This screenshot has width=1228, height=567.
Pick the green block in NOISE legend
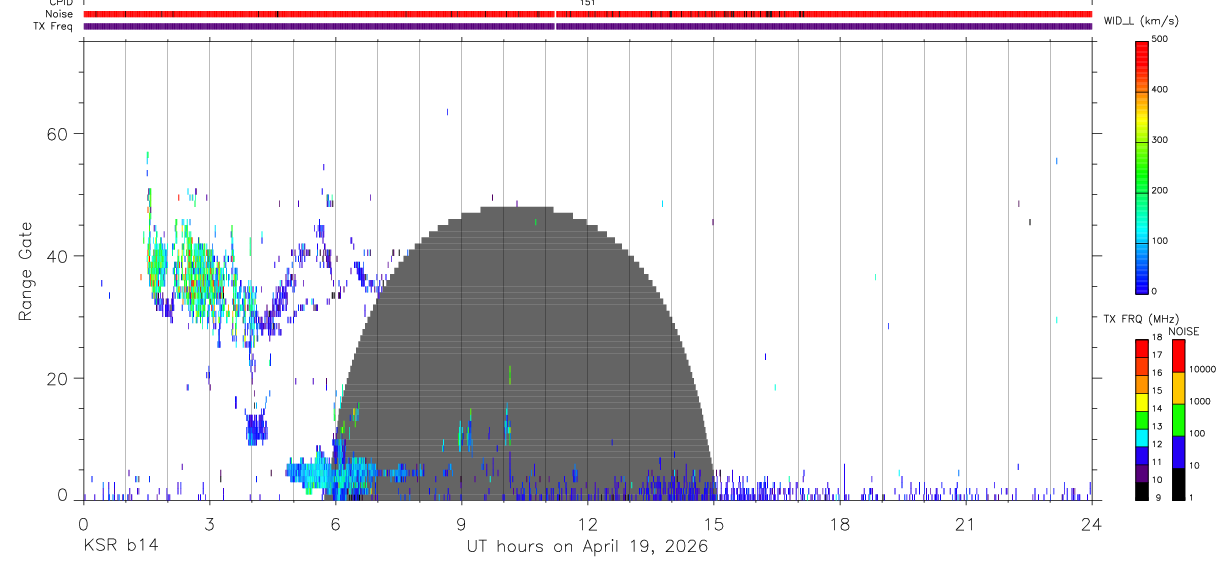pyautogui.click(x=1178, y=420)
